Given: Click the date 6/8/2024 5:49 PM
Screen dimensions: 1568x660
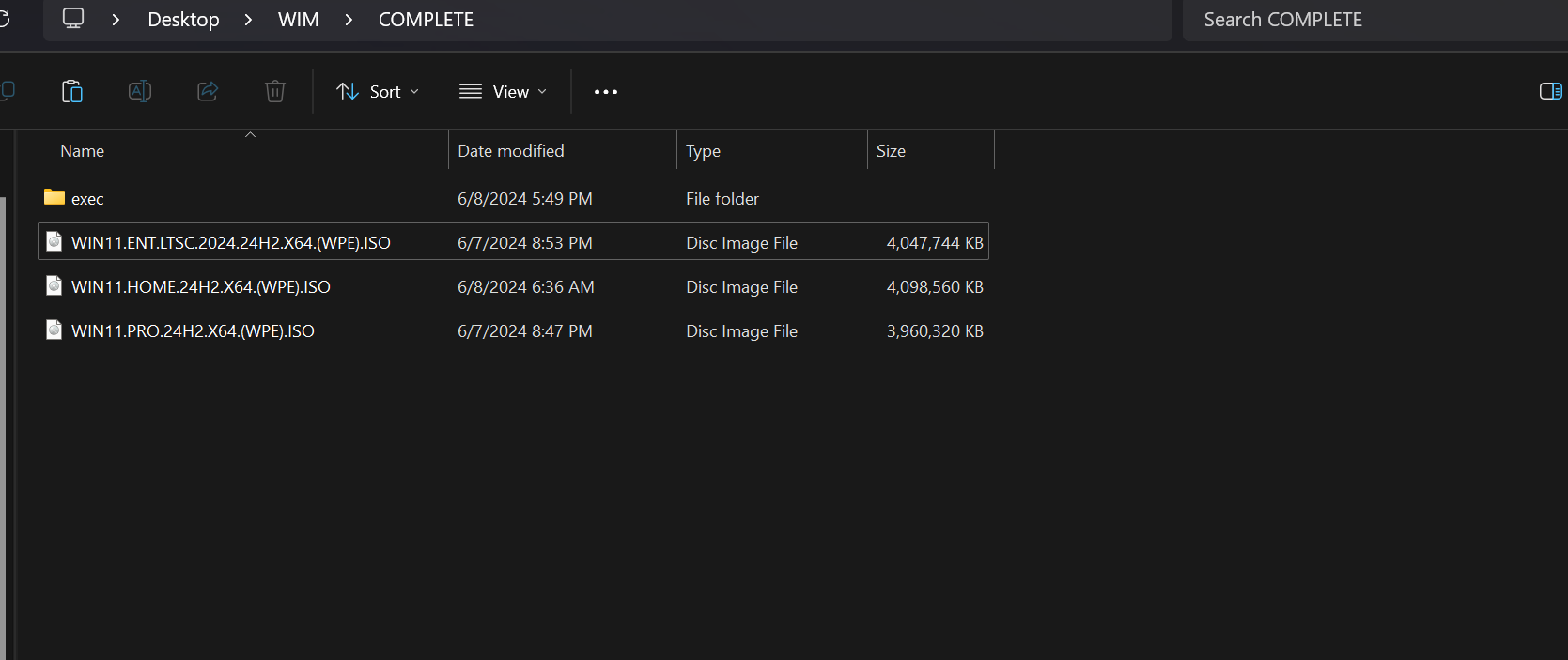Looking at the screenshot, I should (525, 199).
